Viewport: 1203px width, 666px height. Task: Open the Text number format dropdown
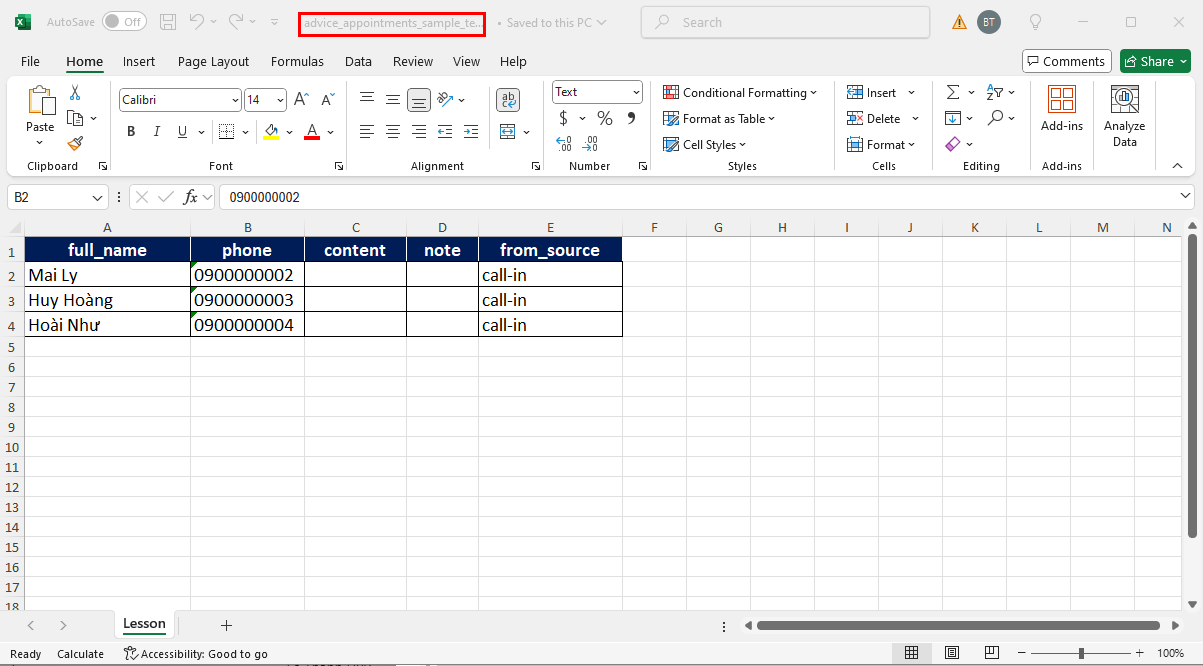[x=636, y=92]
